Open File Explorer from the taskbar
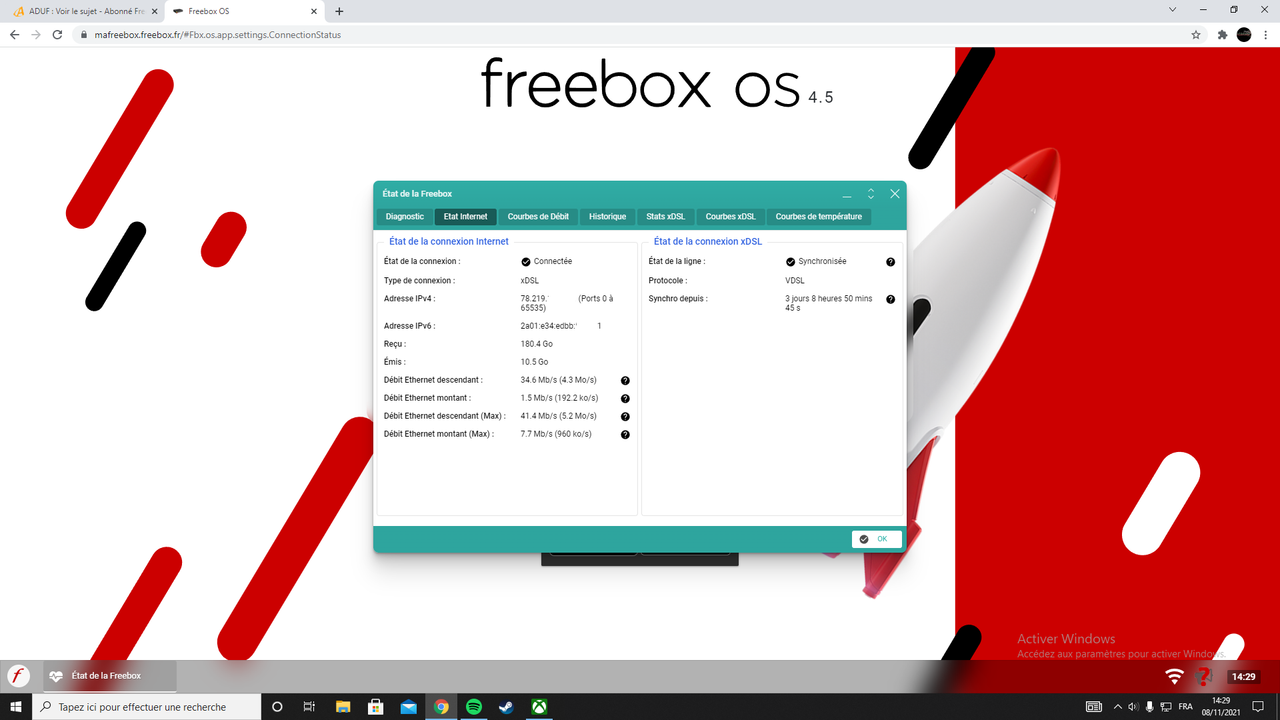The height and width of the screenshot is (720, 1280). (x=343, y=707)
